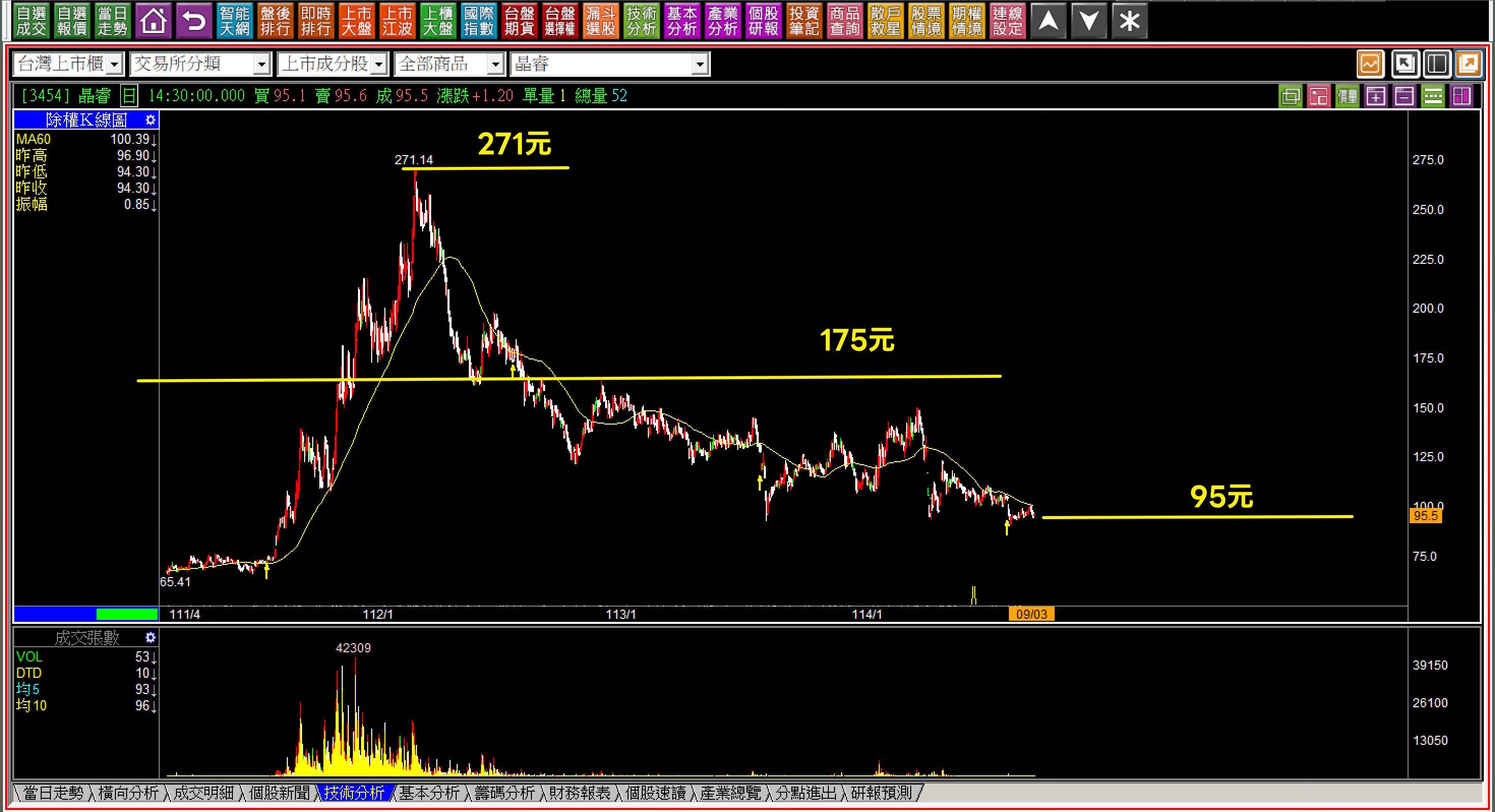This screenshot has width=1495, height=812.
Task: Open settings gear on 成交張數 panel
Action: pos(151,637)
